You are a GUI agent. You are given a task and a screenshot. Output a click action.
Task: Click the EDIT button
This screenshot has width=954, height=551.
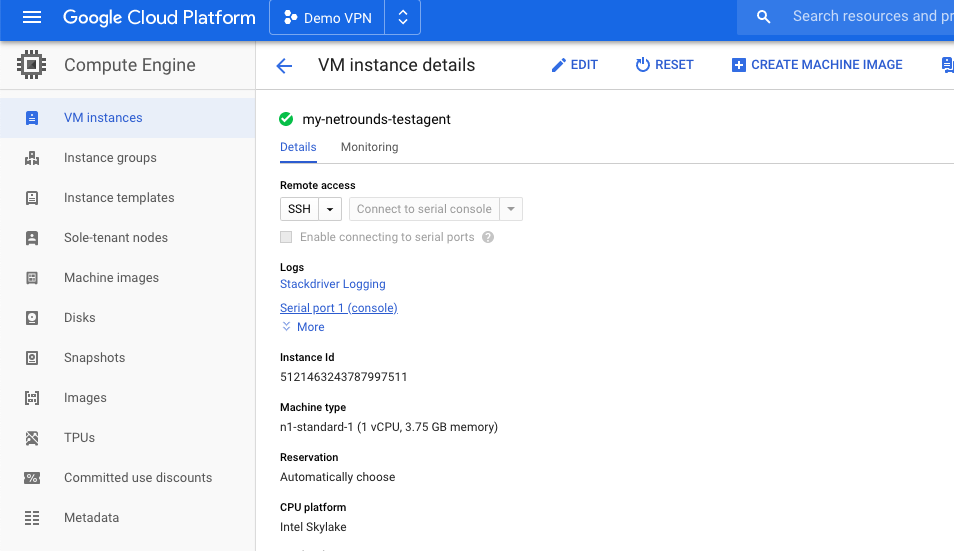pos(574,65)
